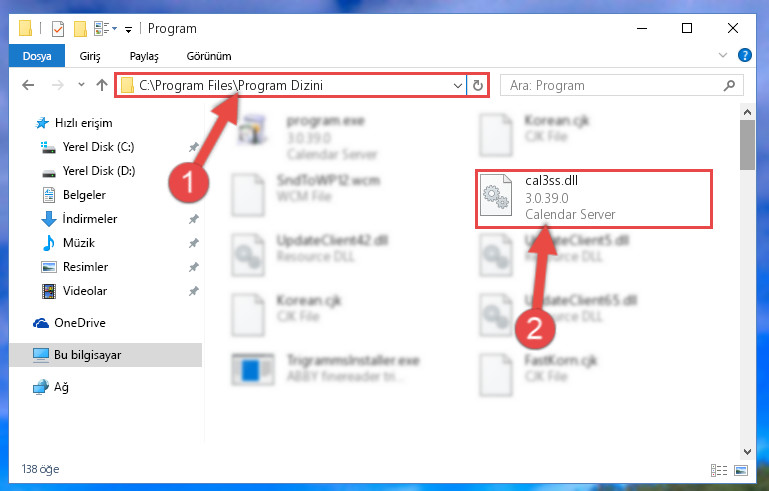Refresh the current folder view
769x491 pixels.
click(x=478, y=86)
